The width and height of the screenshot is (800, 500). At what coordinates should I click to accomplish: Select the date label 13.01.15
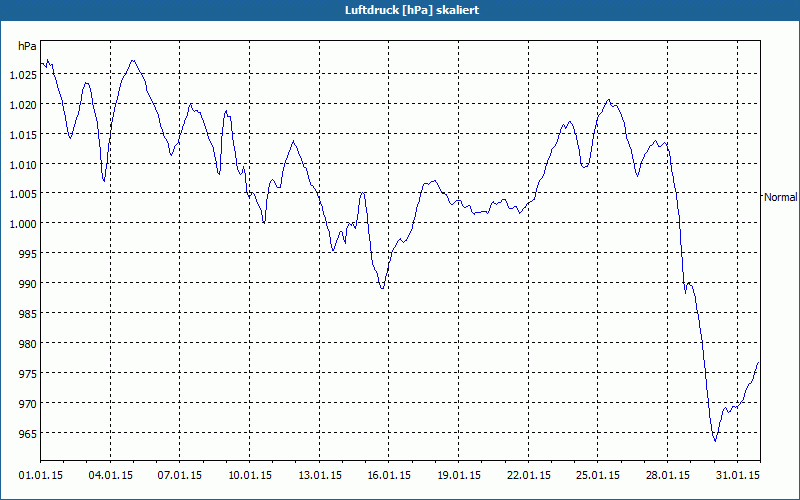(319, 475)
